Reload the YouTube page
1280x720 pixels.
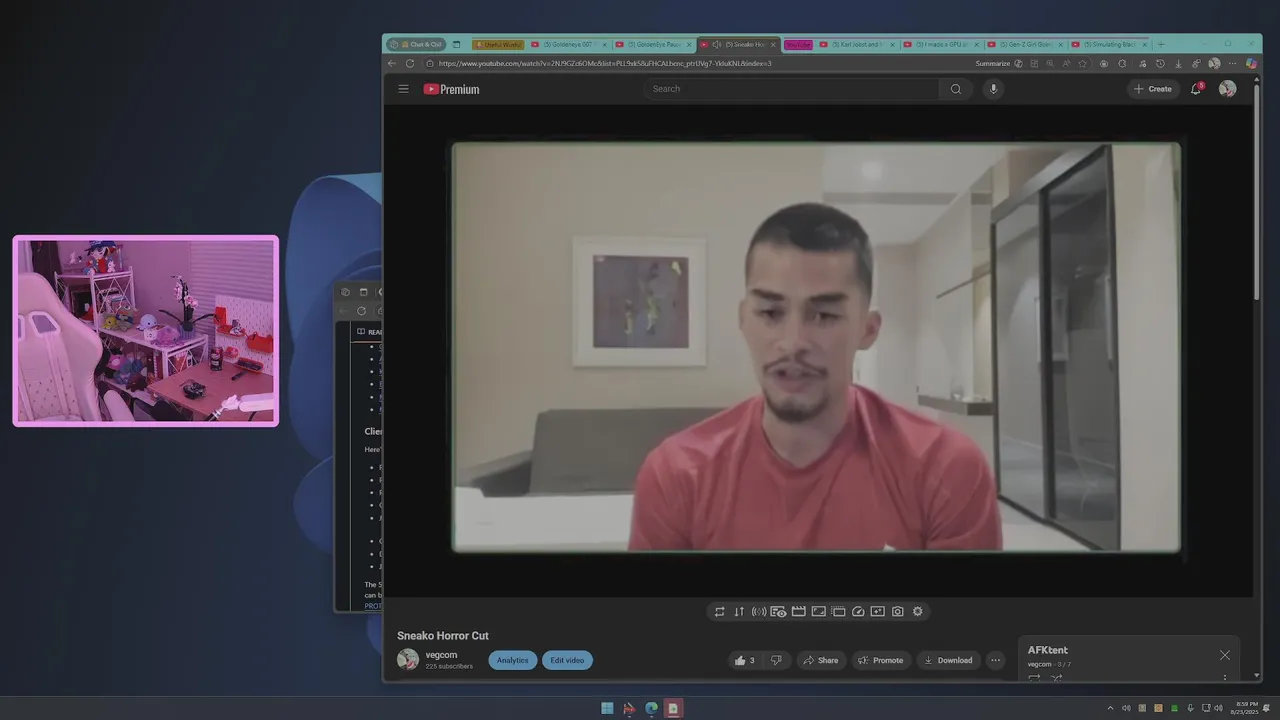(x=410, y=63)
